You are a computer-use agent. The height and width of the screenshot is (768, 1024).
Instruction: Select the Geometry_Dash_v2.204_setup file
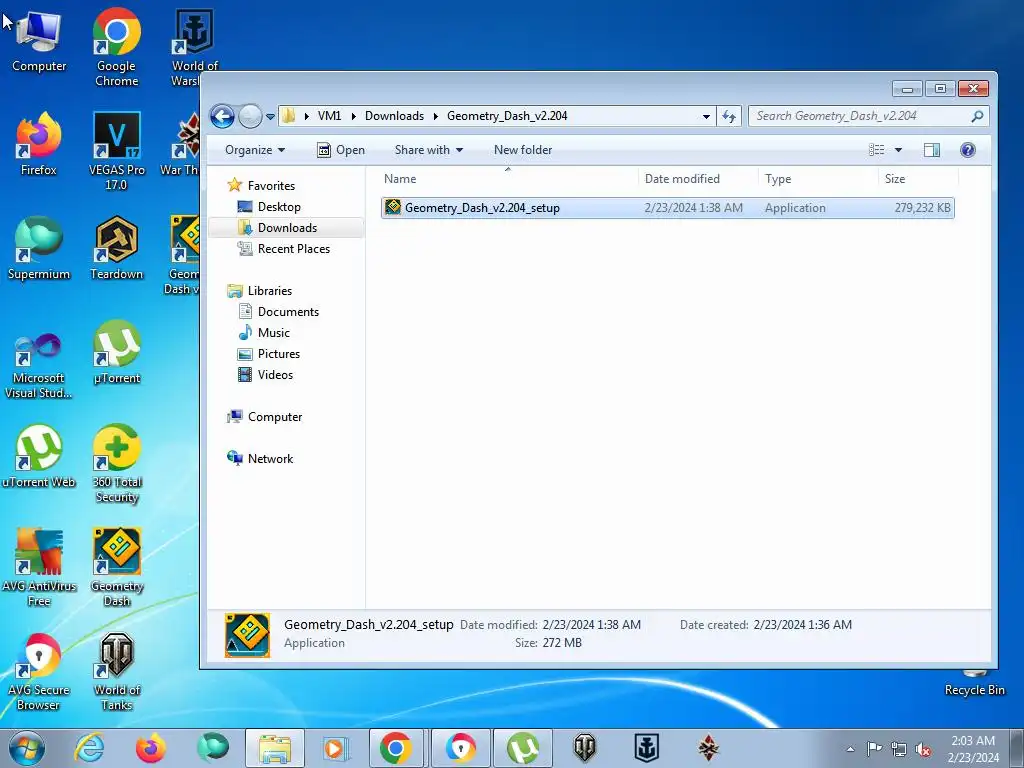tap(667, 208)
